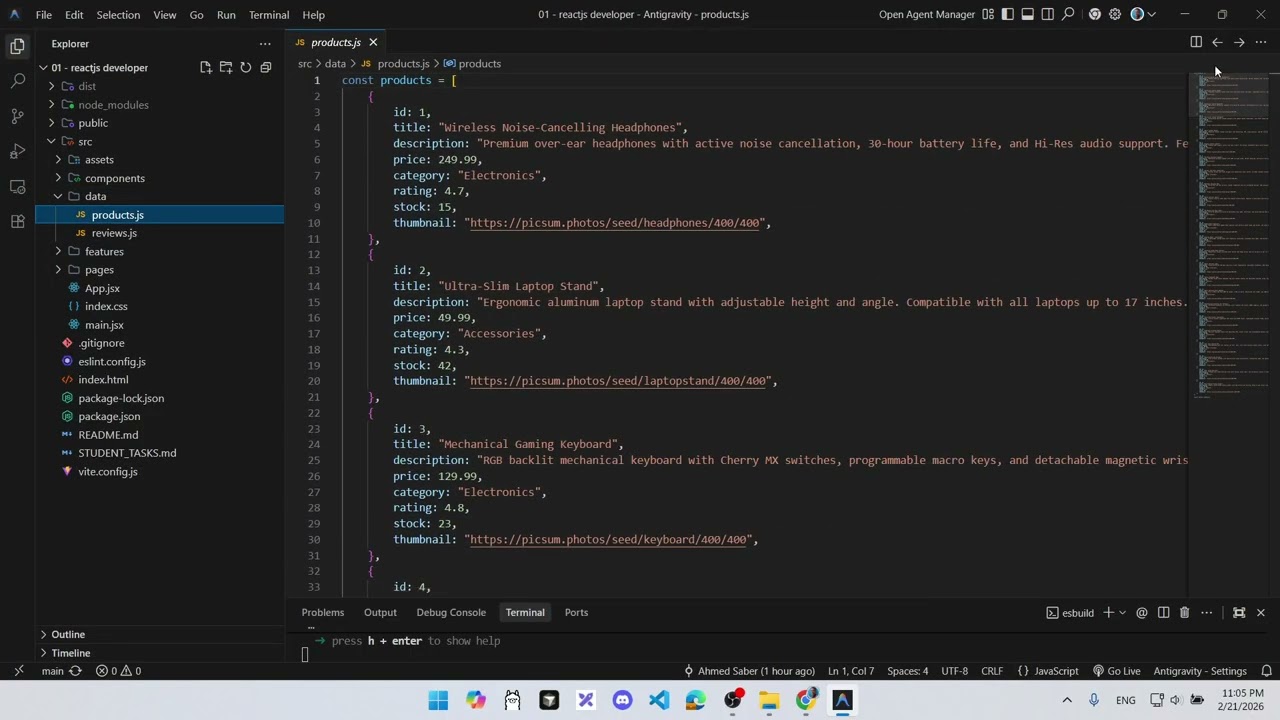This screenshot has width=1280, height=720.
Task: Open the new terminal launch profile dropdown
Action: pyautogui.click(x=1122, y=612)
